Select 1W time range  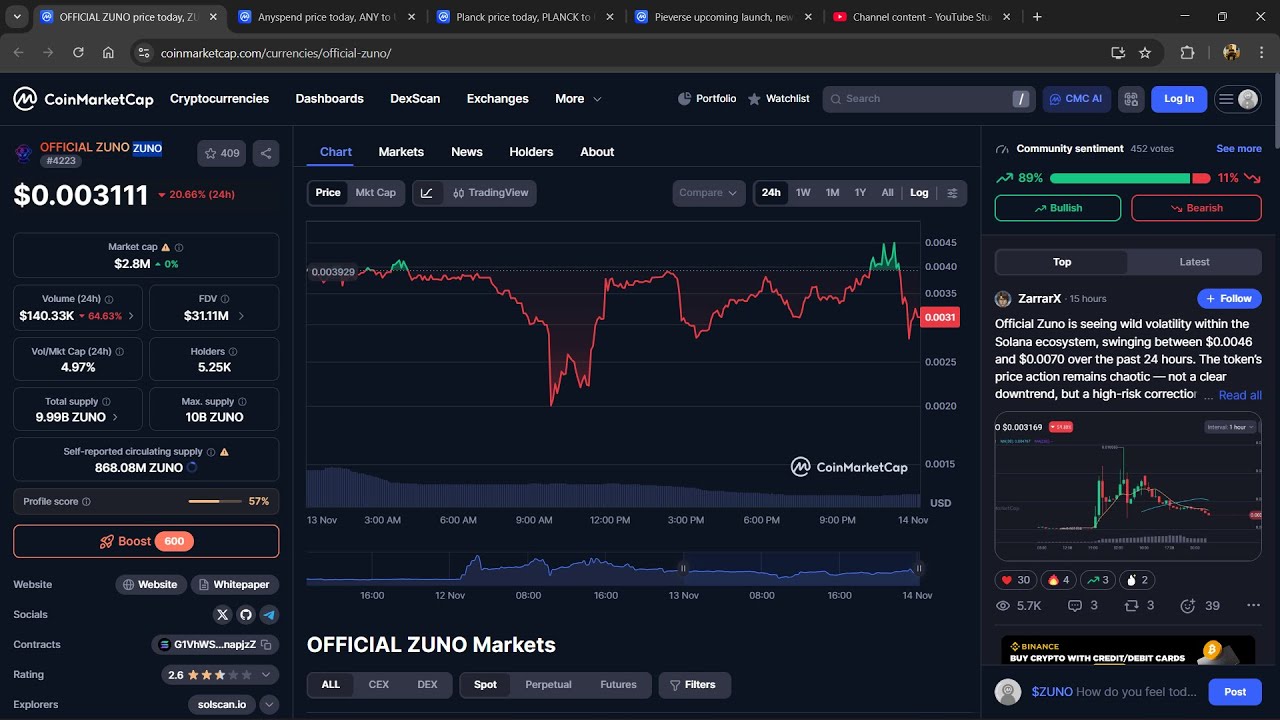point(803,193)
